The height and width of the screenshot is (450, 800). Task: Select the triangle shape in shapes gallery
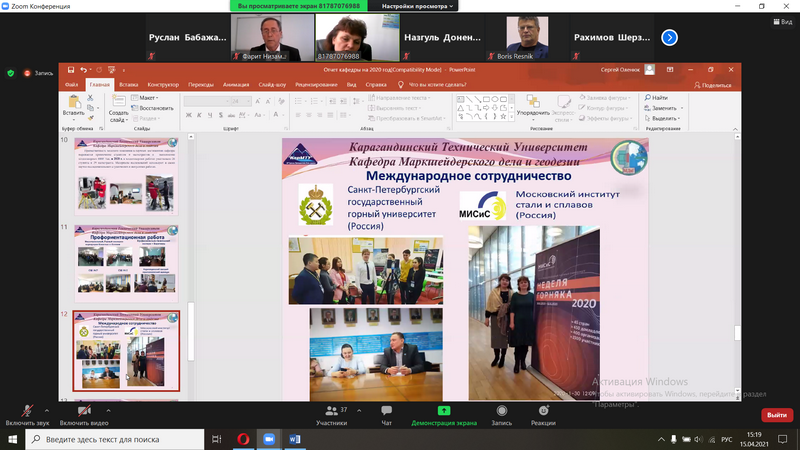(460, 108)
